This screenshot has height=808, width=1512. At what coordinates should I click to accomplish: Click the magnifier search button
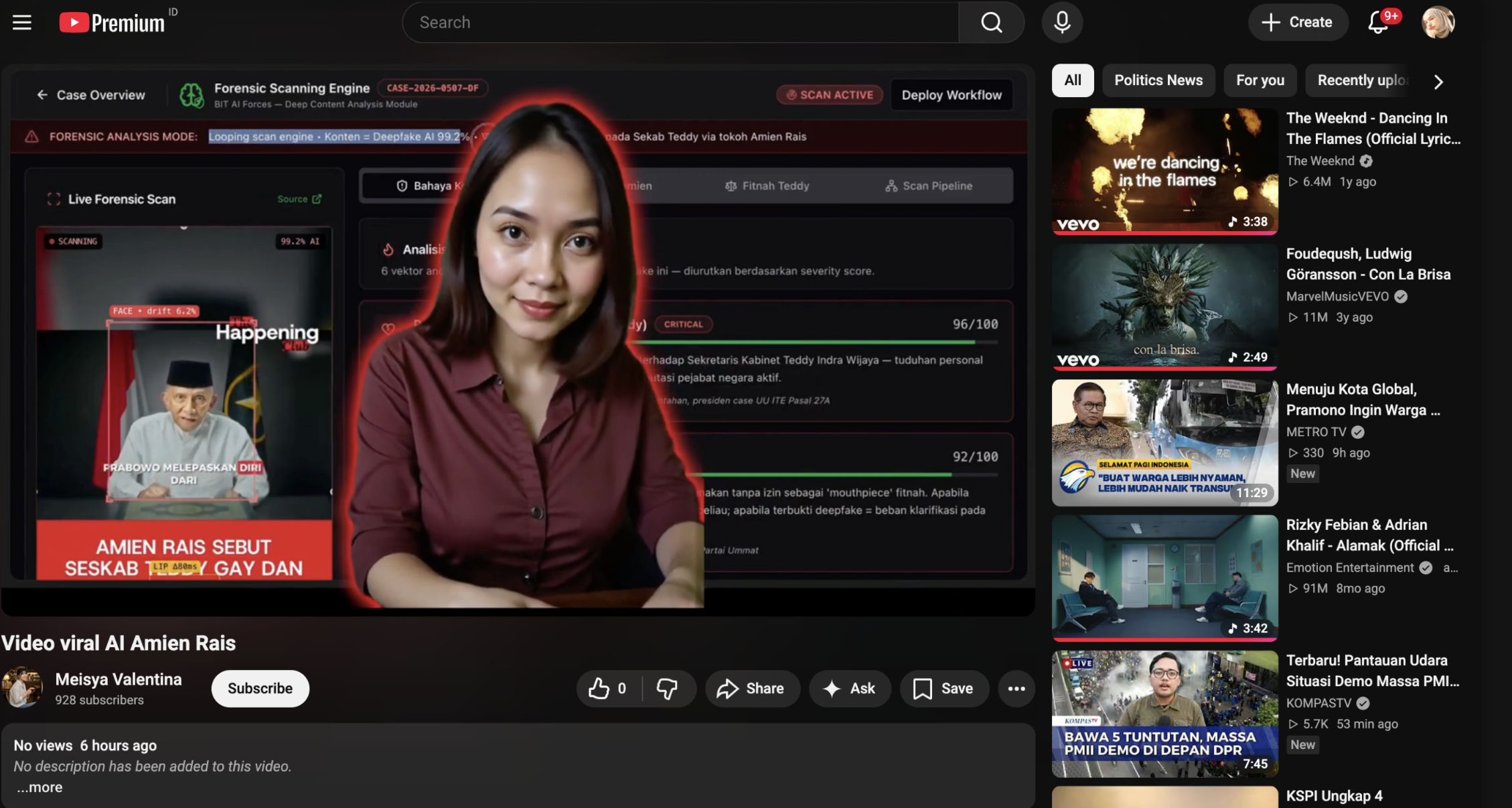coord(991,23)
